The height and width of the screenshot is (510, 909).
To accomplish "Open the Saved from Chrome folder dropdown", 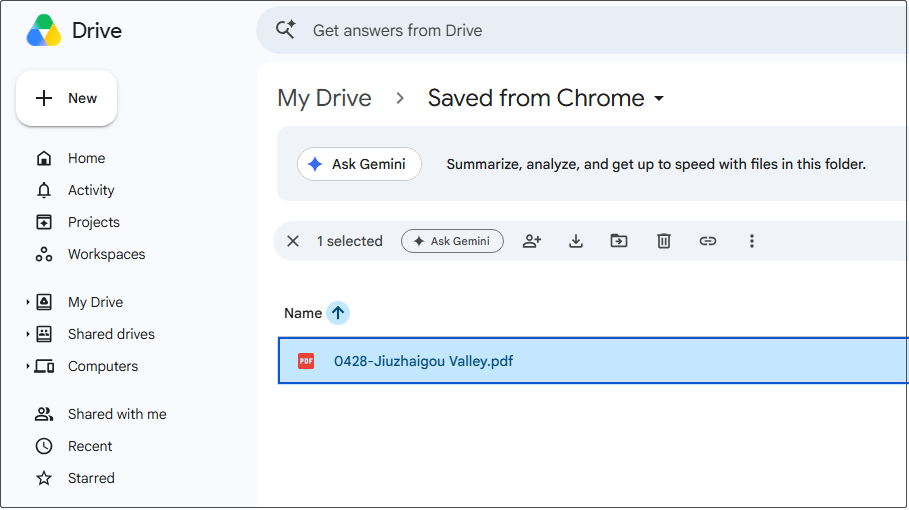I will pyautogui.click(x=546, y=98).
